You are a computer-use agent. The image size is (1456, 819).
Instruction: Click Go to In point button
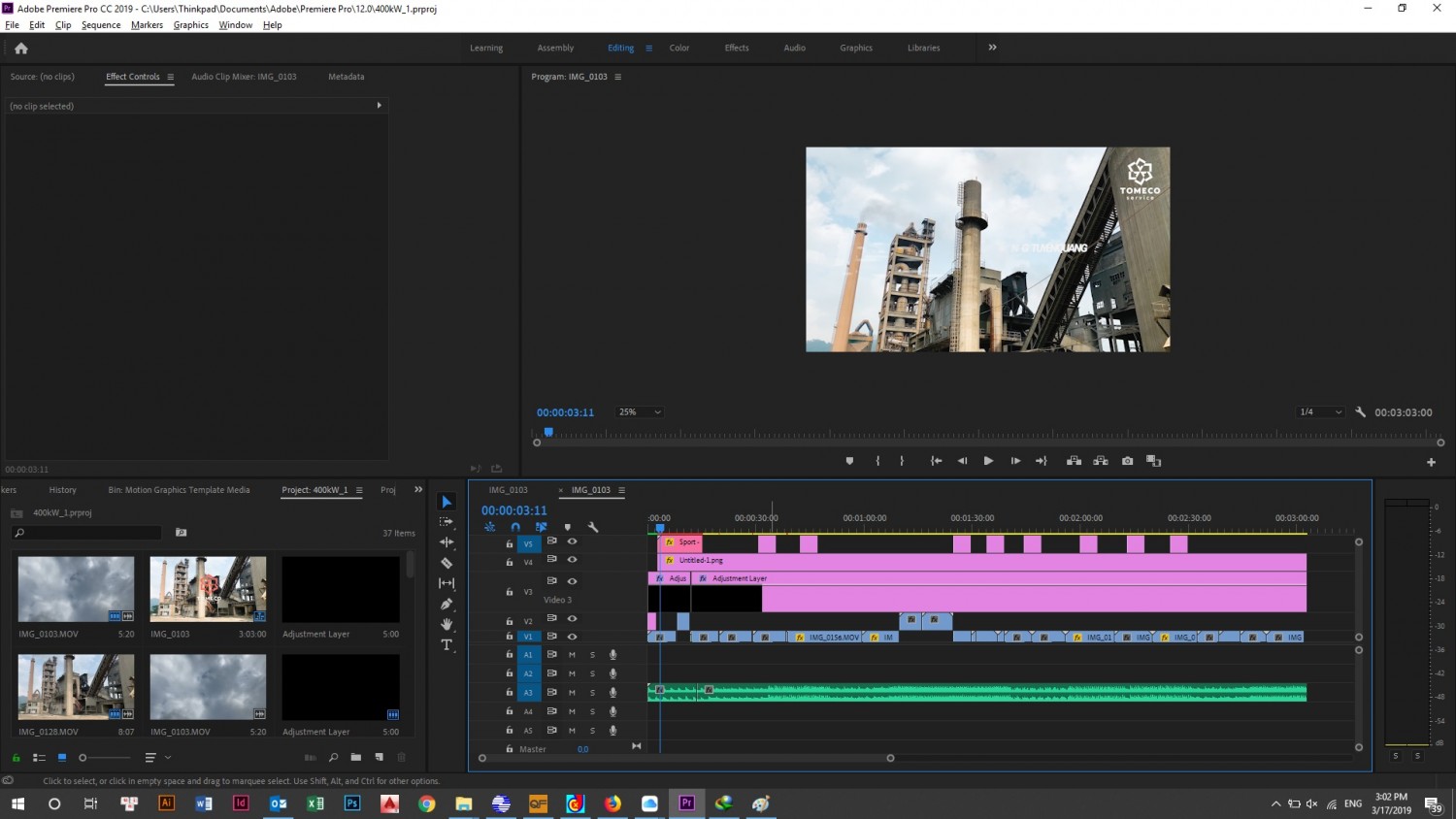pos(936,461)
